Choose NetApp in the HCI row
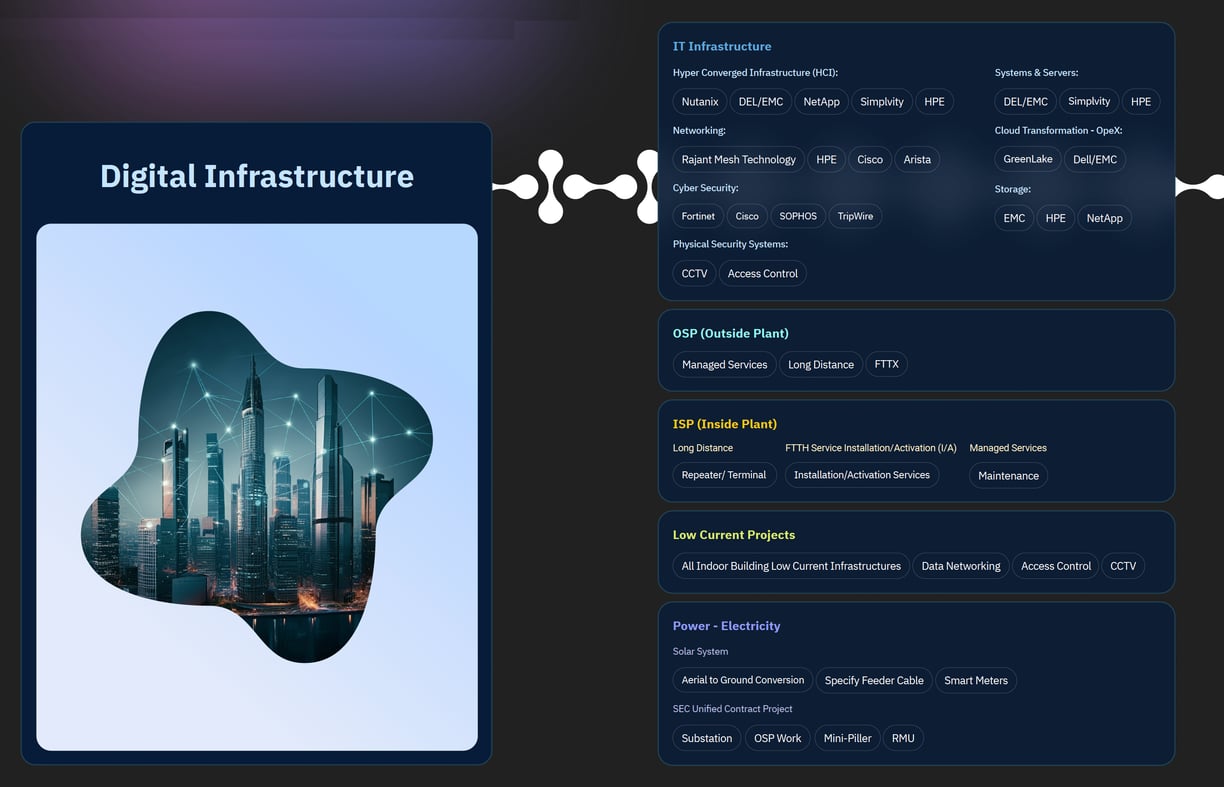The width and height of the screenshot is (1224, 787). pos(822,102)
